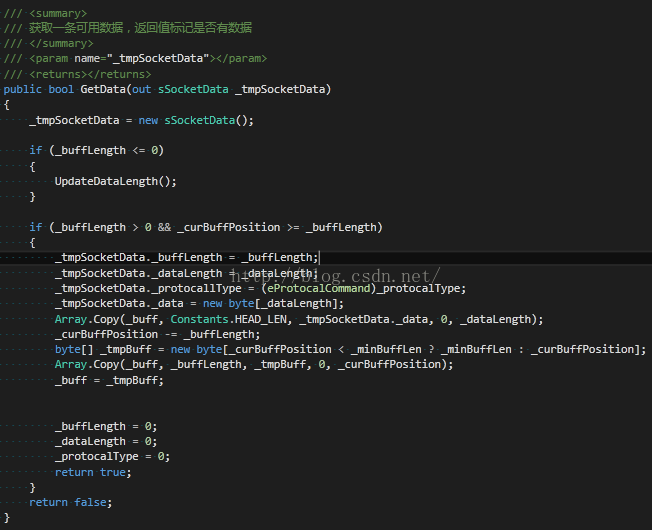Click the "_dataLength = 0;" line
Screen dimensions: 652x530
coord(106,441)
